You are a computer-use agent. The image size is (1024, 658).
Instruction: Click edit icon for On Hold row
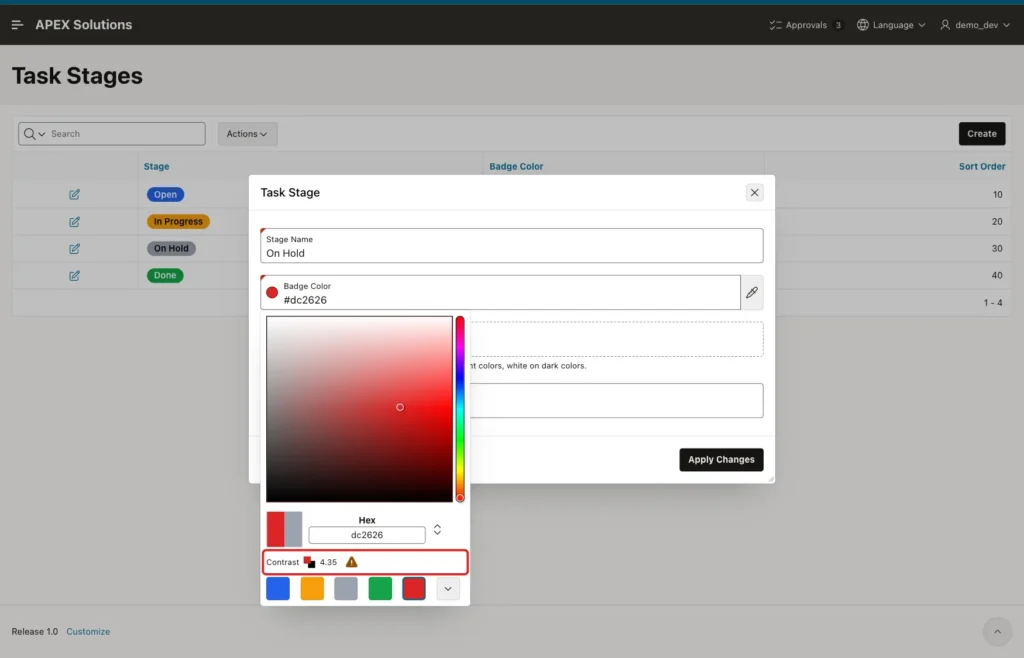tap(74, 249)
